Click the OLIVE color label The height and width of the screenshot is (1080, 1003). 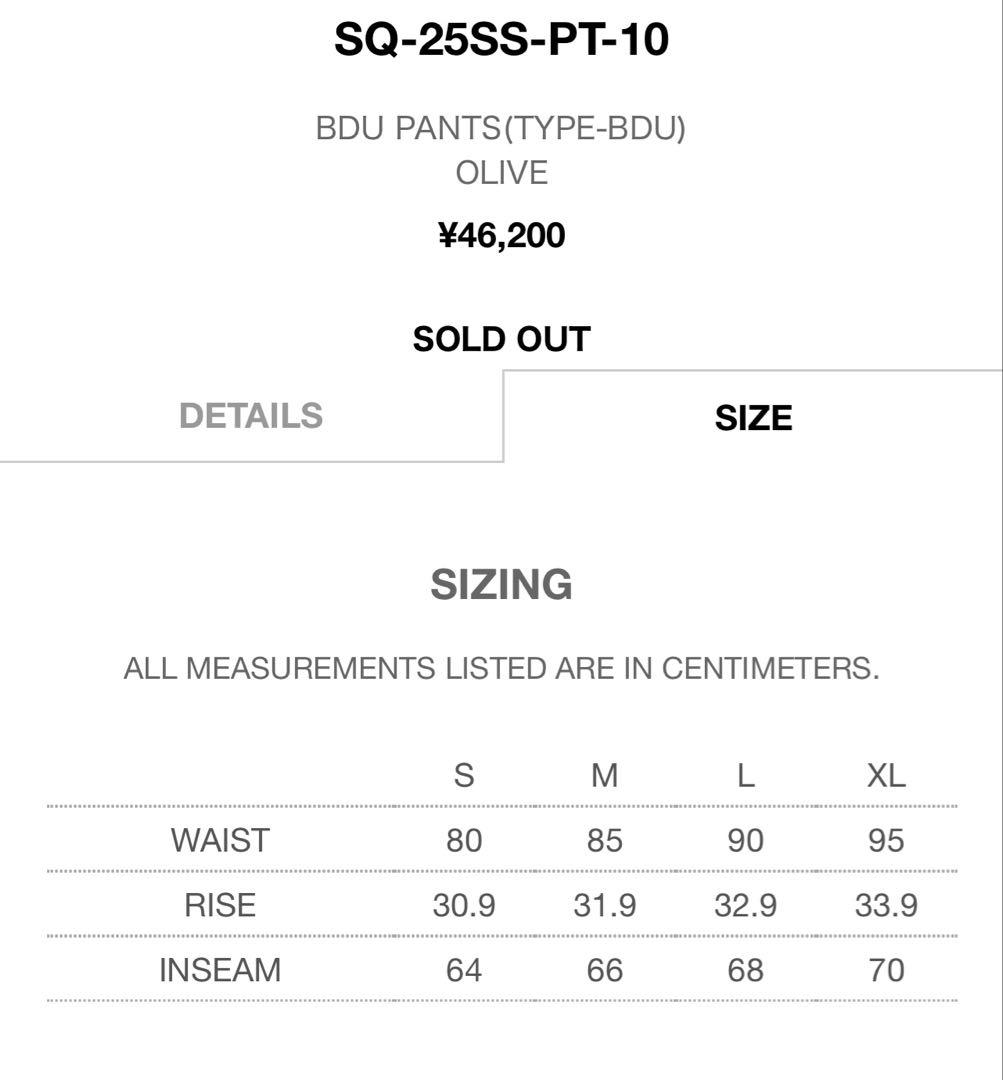[x=501, y=173]
